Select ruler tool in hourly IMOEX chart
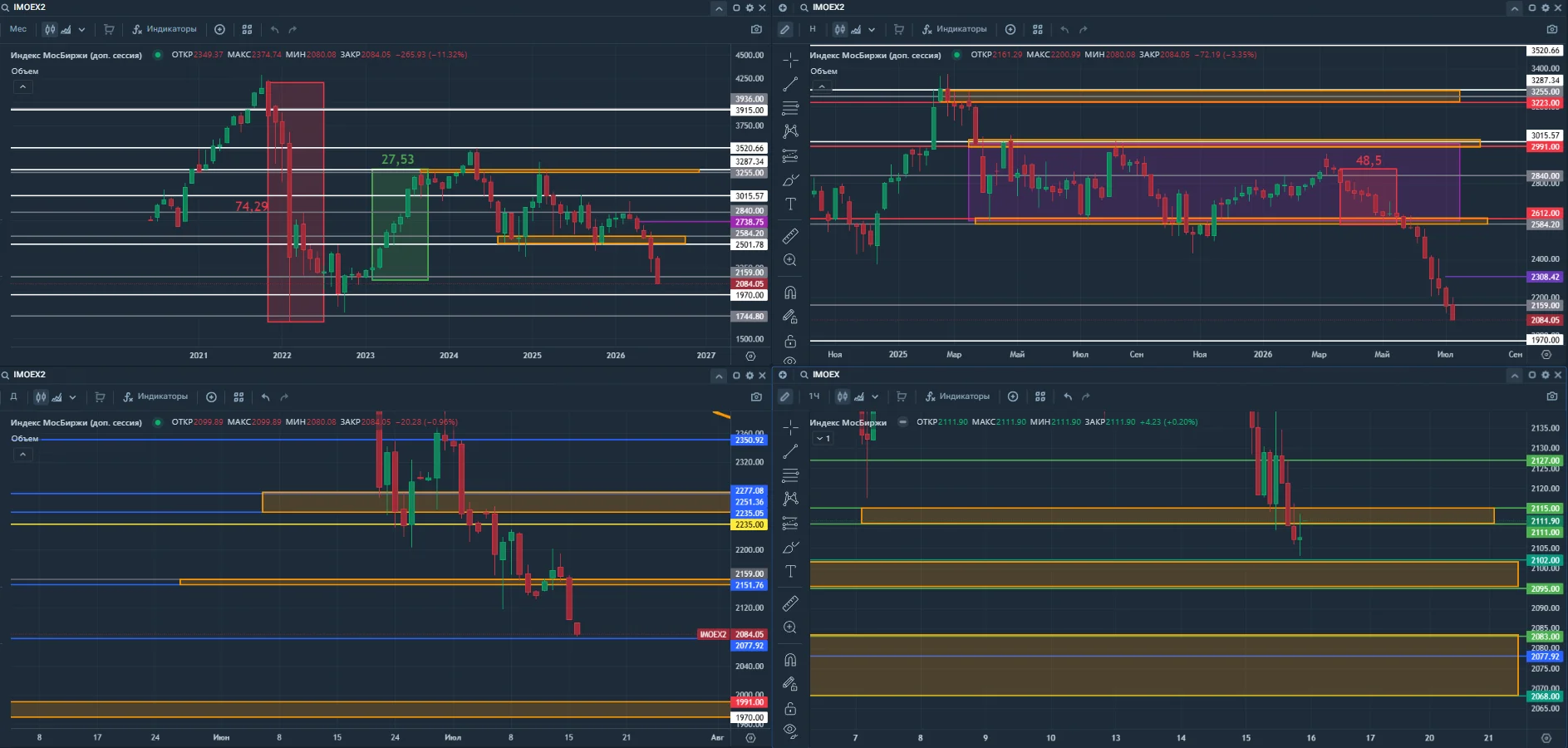Screen dimensions: 1568x748 tap(790, 603)
